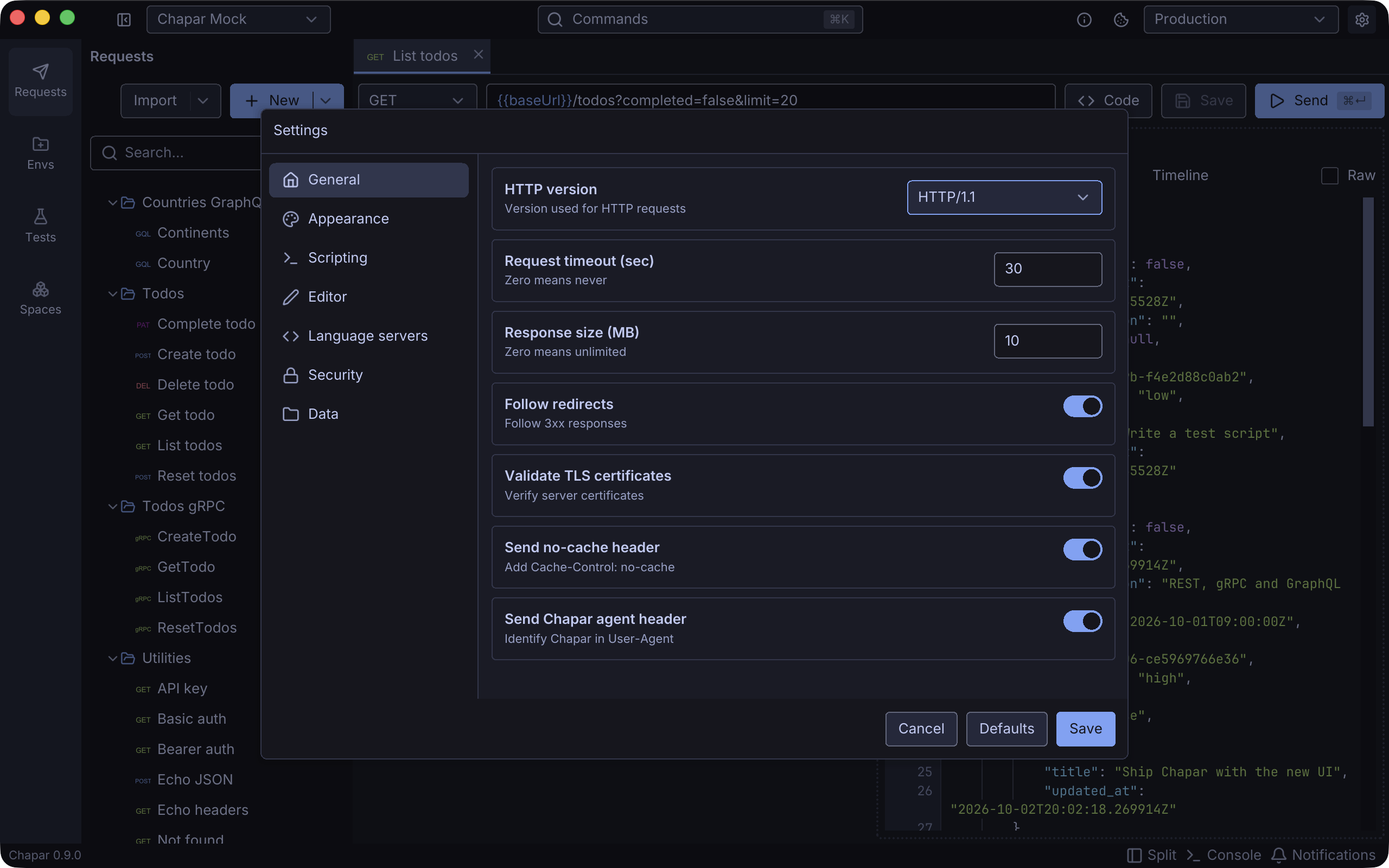Click the Send request button
The width and height of the screenshot is (1389, 868).
point(1319,100)
